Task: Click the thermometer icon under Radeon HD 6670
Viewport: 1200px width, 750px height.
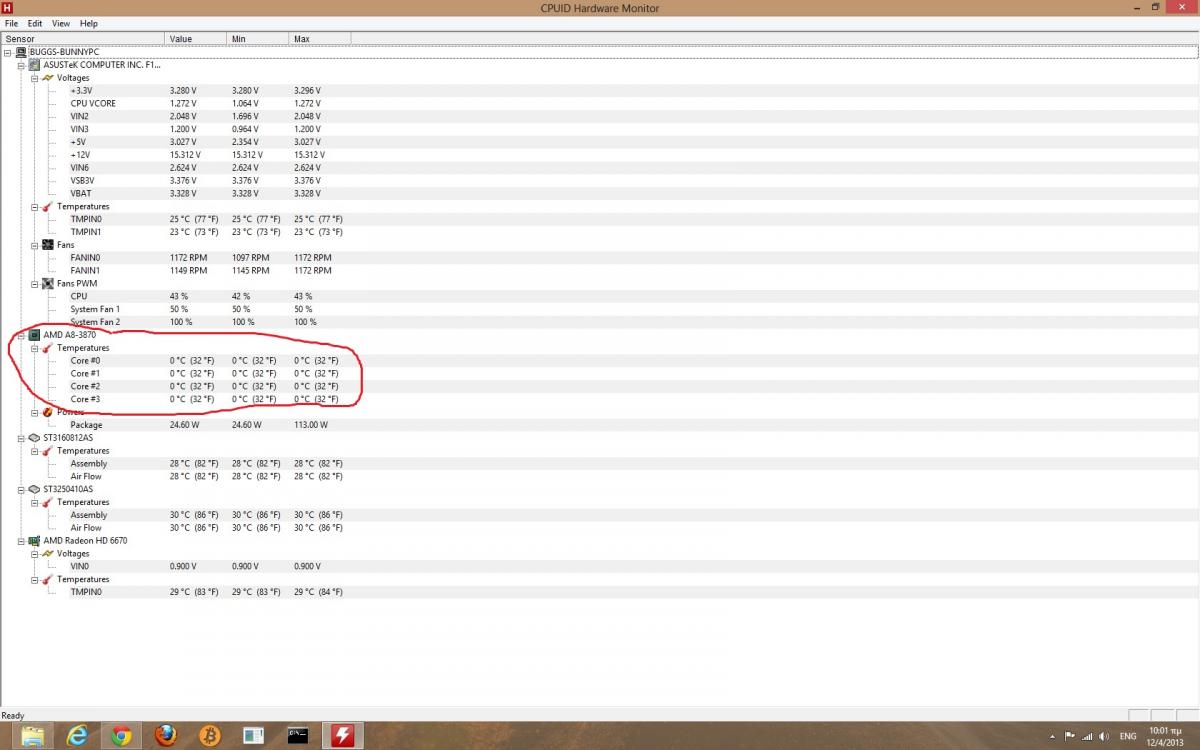Action: [x=47, y=579]
